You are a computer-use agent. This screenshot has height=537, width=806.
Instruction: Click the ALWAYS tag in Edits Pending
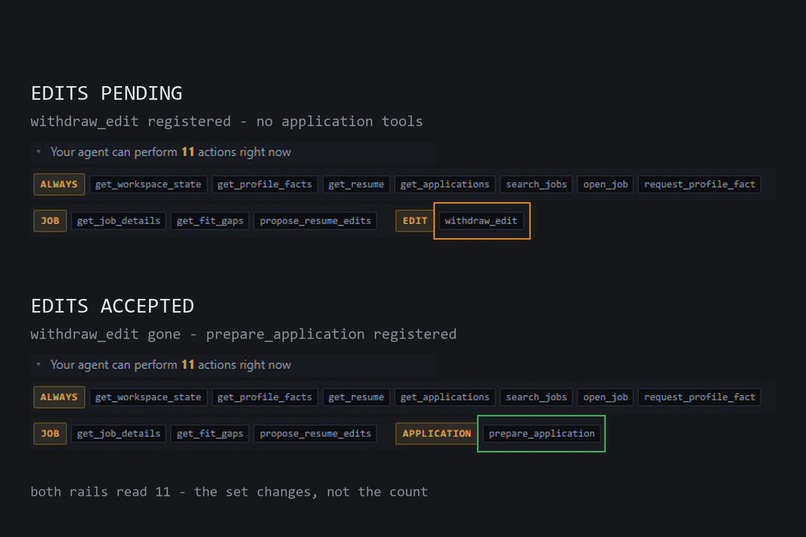click(x=59, y=184)
